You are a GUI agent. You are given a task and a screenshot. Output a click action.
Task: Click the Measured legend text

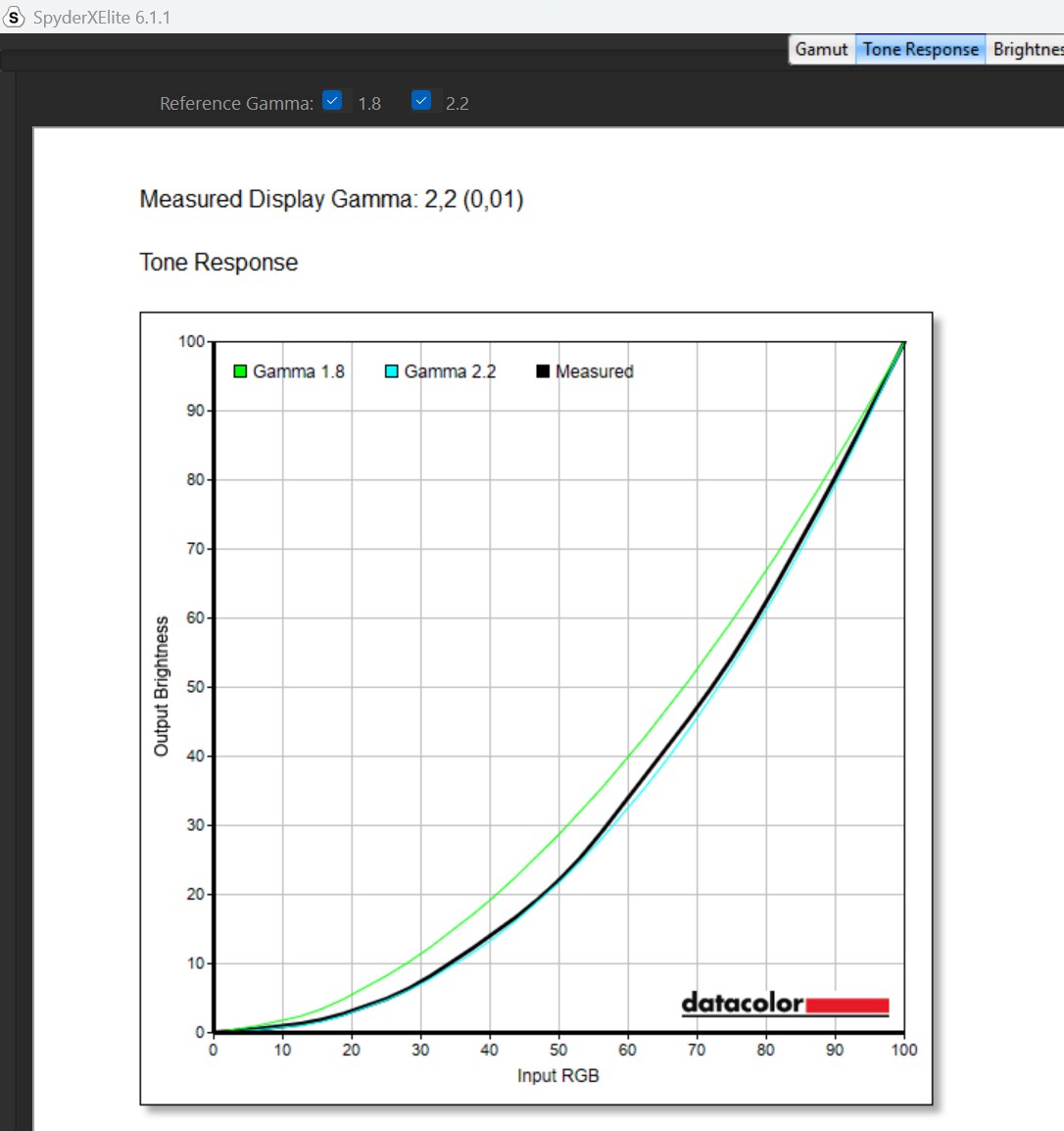[594, 371]
